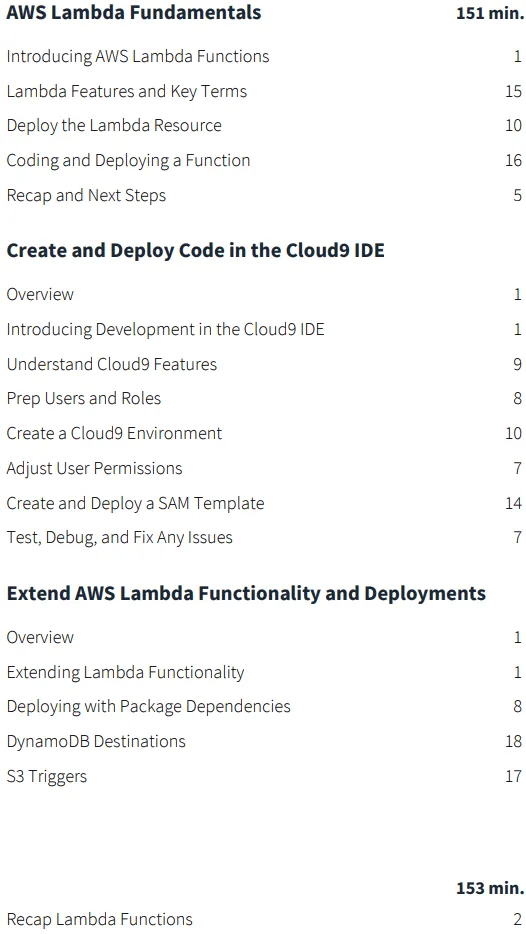Click Create and Deploy Code in Cloud9 heading
This screenshot has height=934, width=526.
pyautogui.click(x=195, y=250)
